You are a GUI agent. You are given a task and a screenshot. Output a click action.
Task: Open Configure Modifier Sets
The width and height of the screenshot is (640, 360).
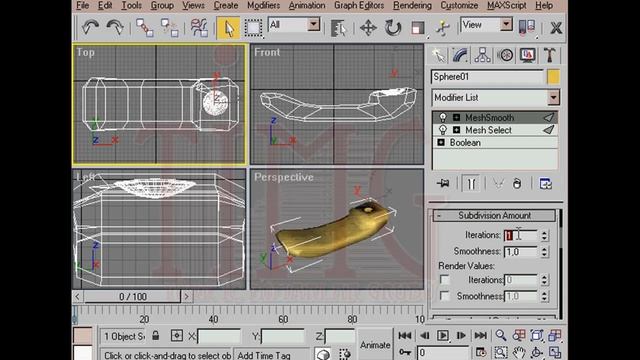[x=546, y=184]
